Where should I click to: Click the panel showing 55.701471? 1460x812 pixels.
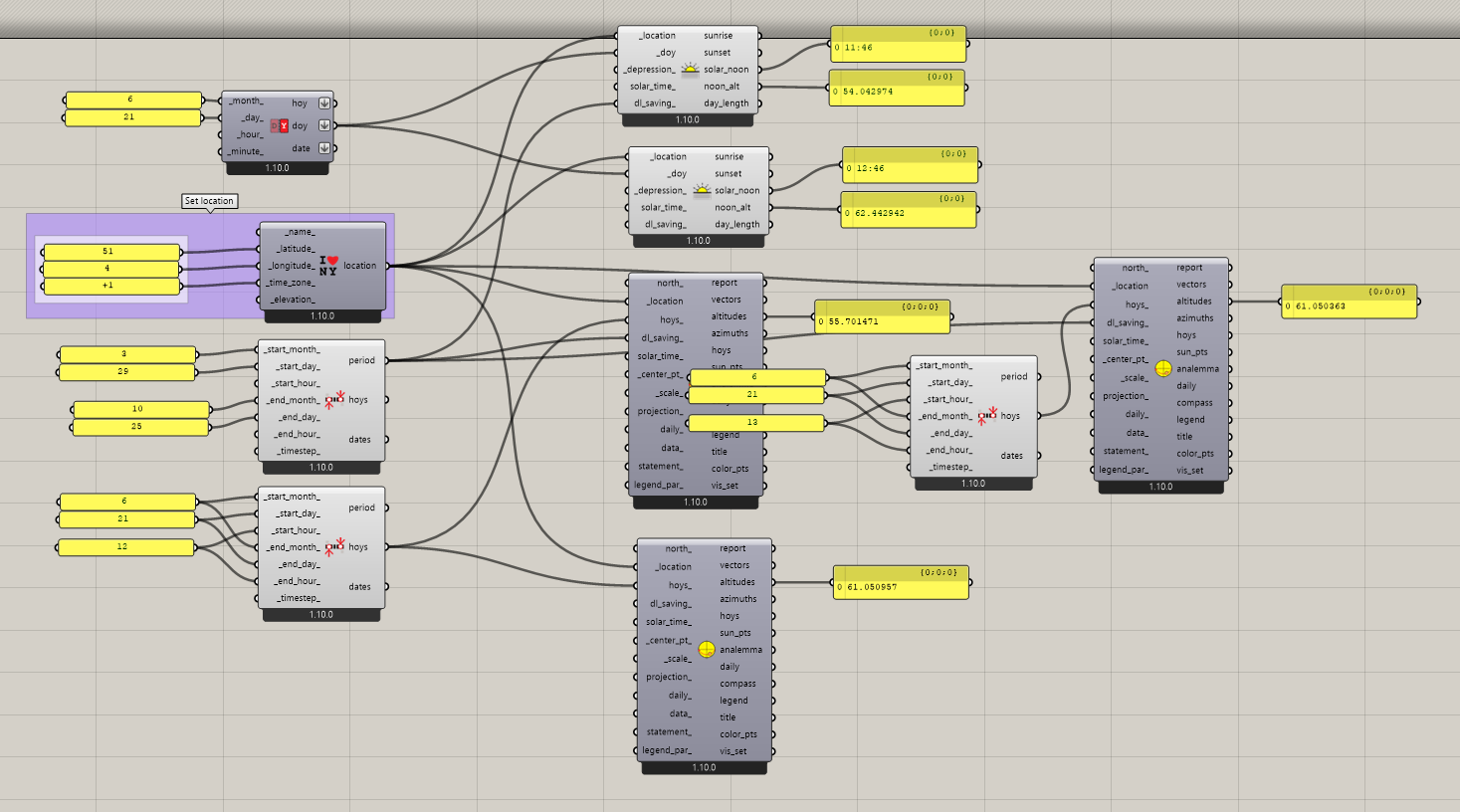882,321
